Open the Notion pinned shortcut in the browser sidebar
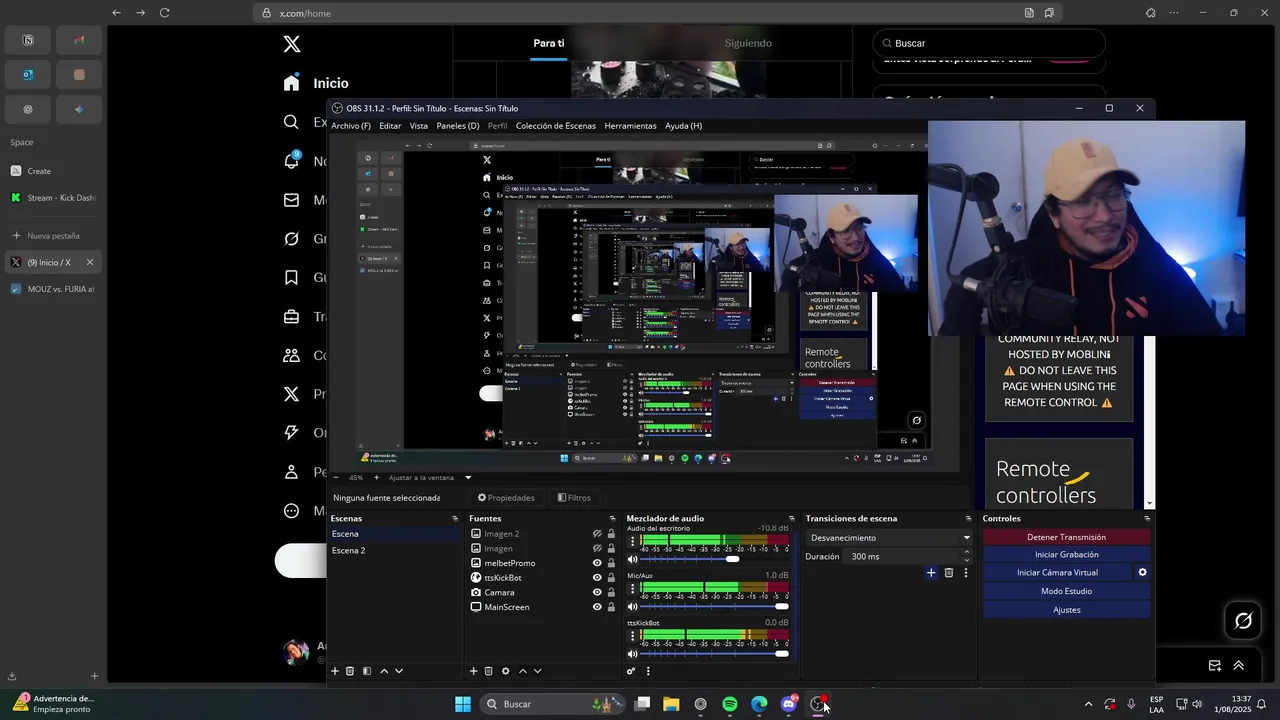The width and height of the screenshot is (1280, 720). pos(28,40)
